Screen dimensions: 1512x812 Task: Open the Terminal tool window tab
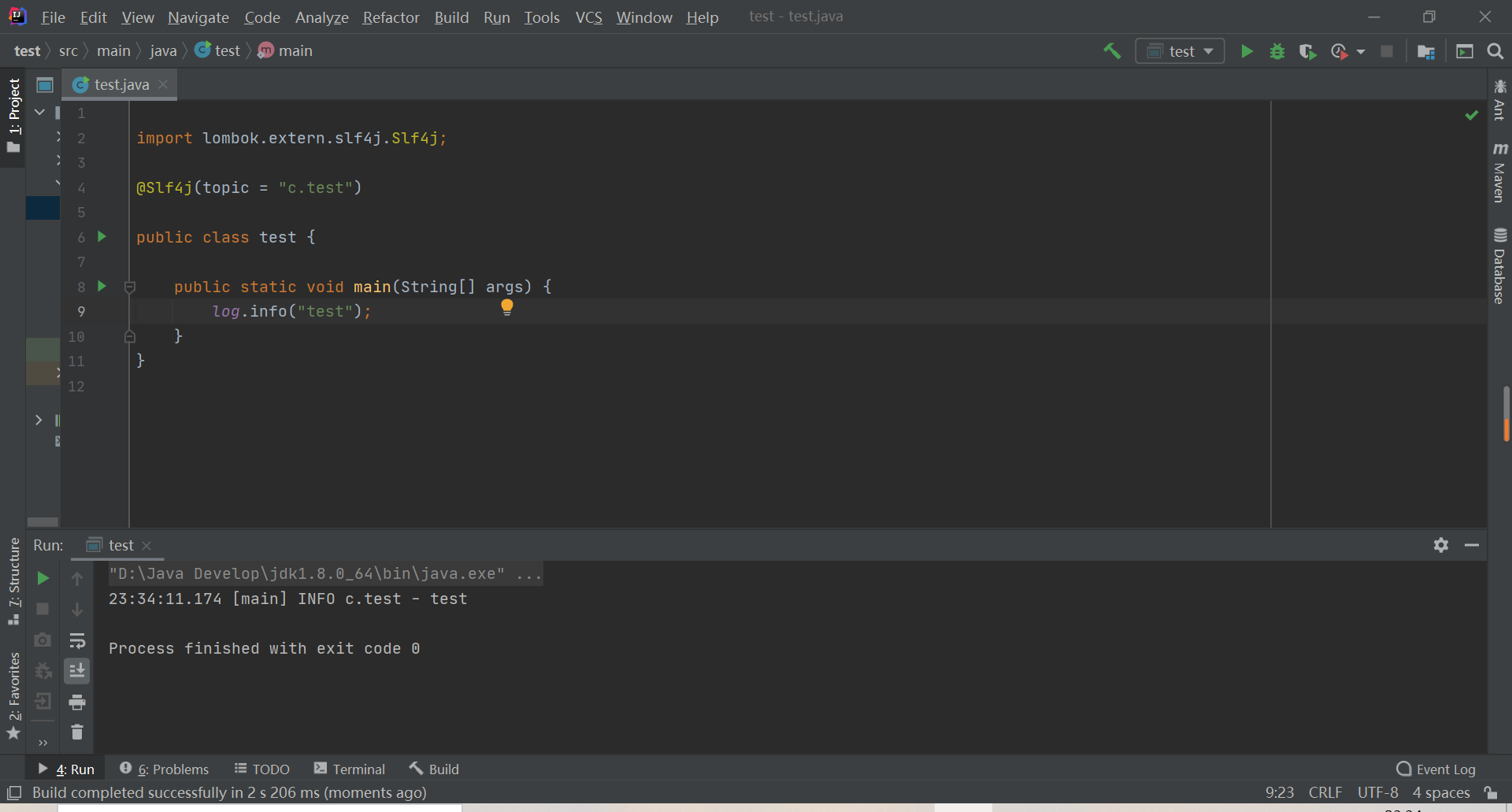point(350,769)
